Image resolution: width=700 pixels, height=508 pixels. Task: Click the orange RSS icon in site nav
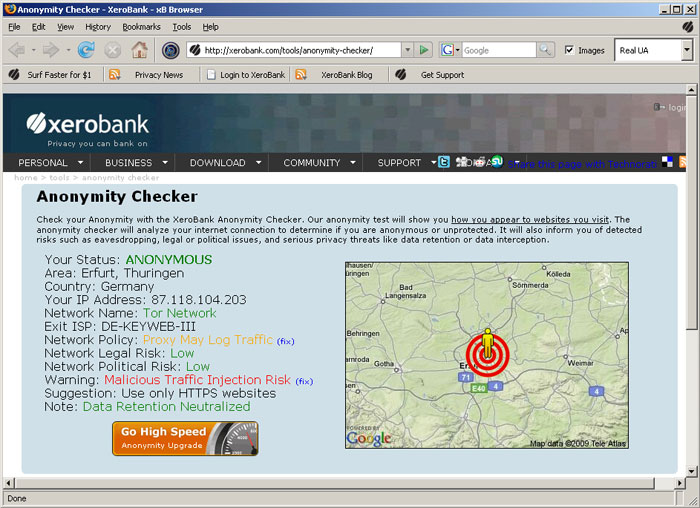coord(683,162)
